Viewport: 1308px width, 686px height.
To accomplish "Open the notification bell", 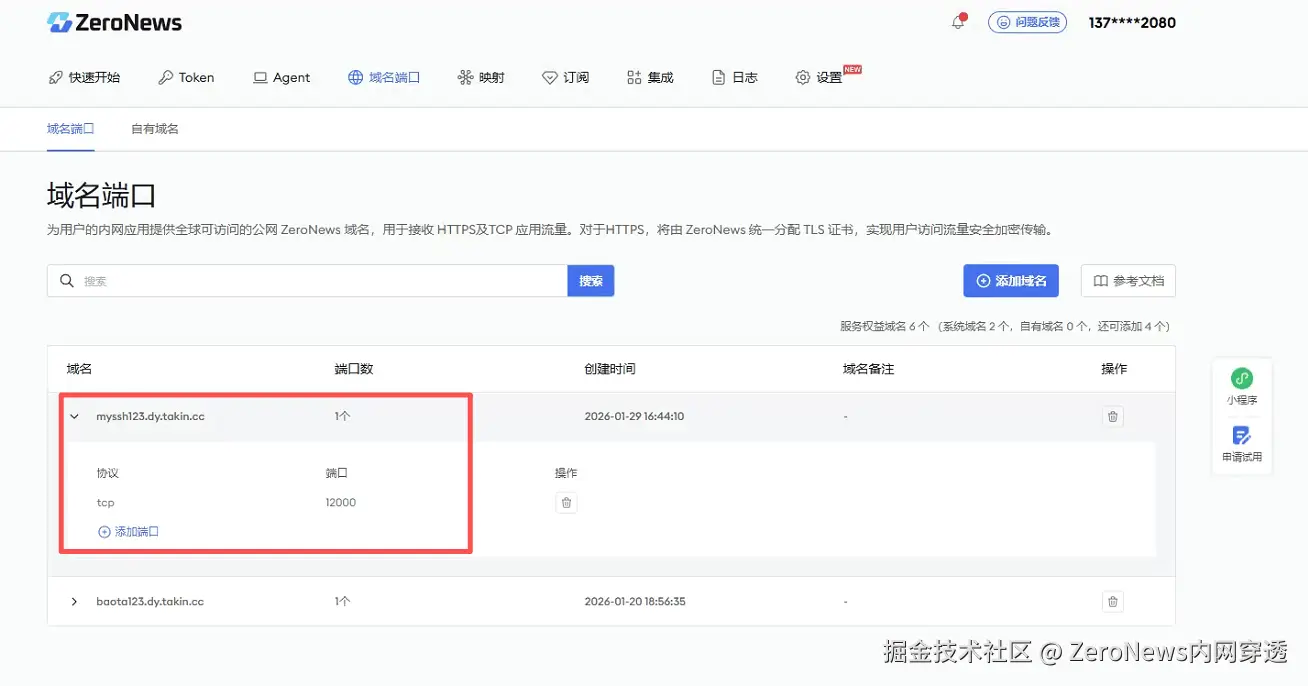I will coord(958,22).
